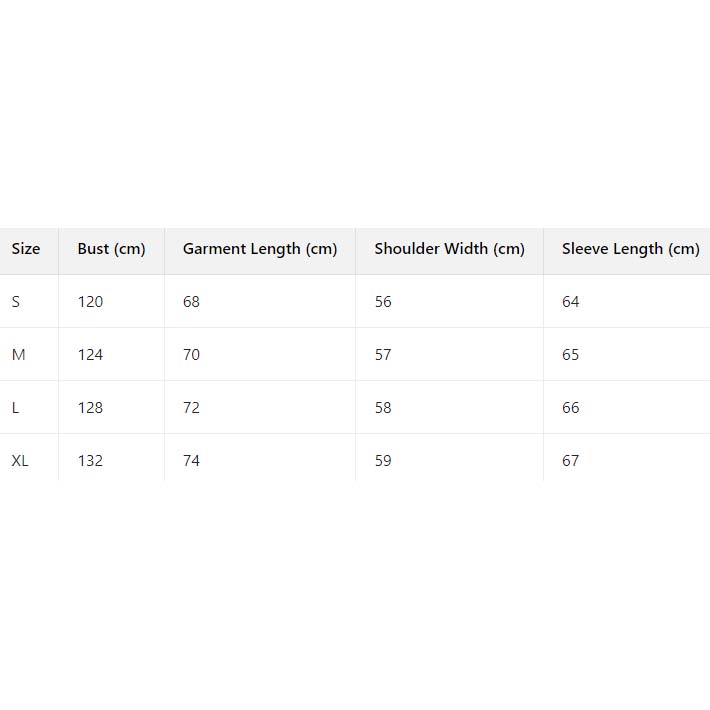
Task: Click the Sleeve Length (cm) header
Action: (630, 249)
